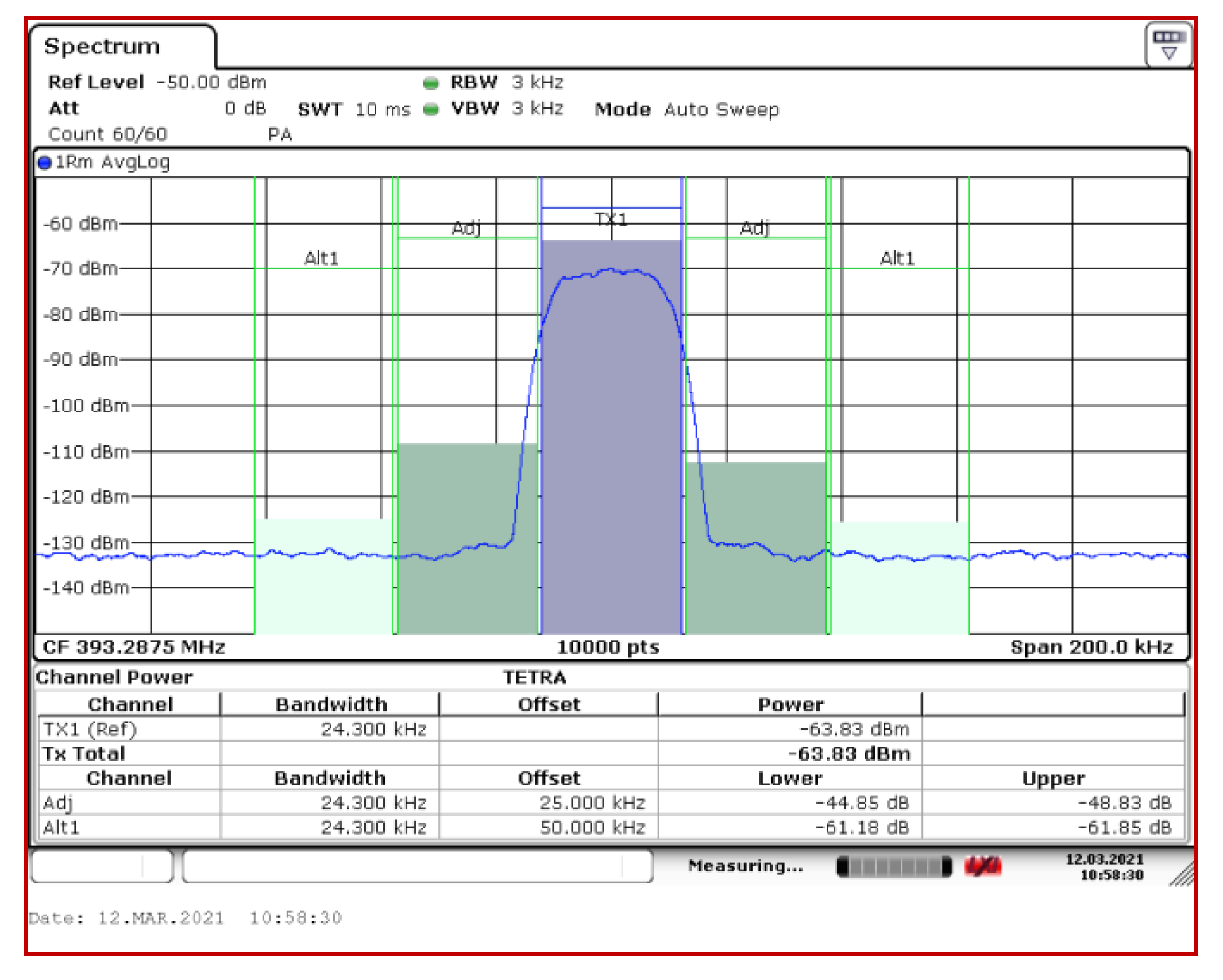The height and width of the screenshot is (980, 1223).
Task: Click the Measuring progress bar
Action: tap(895, 866)
